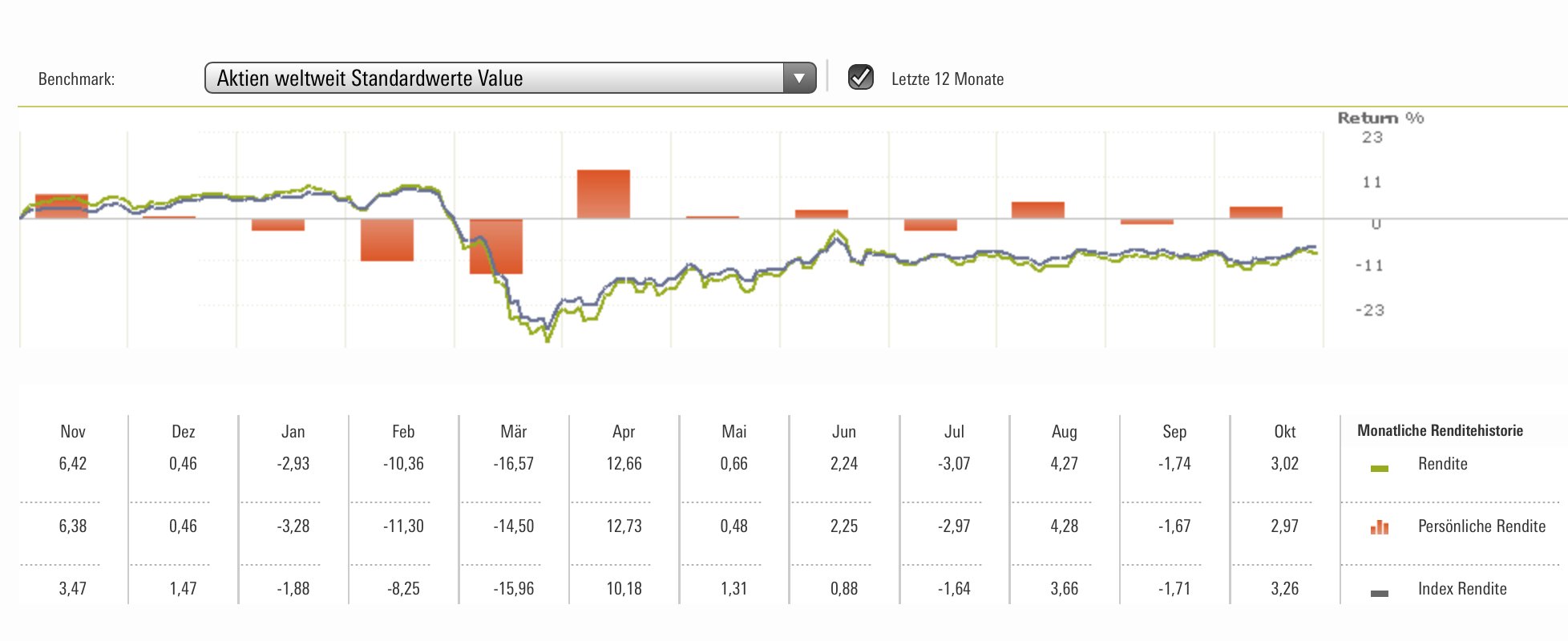The width and height of the screenshot is (1568, 641).
Task: Click the April orange return bar
Action: point(603,193)
